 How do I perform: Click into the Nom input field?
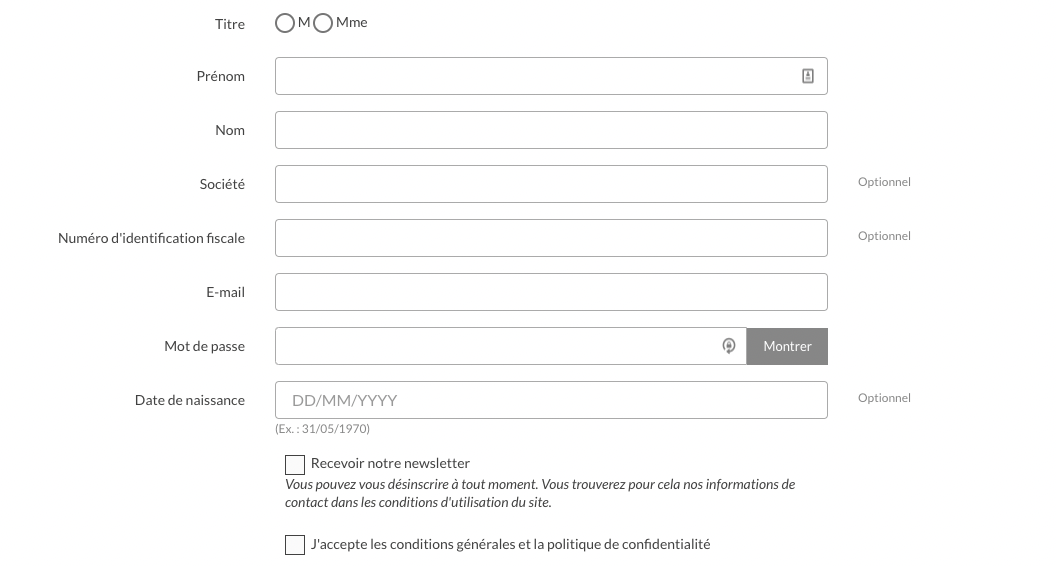pos(551,130)
